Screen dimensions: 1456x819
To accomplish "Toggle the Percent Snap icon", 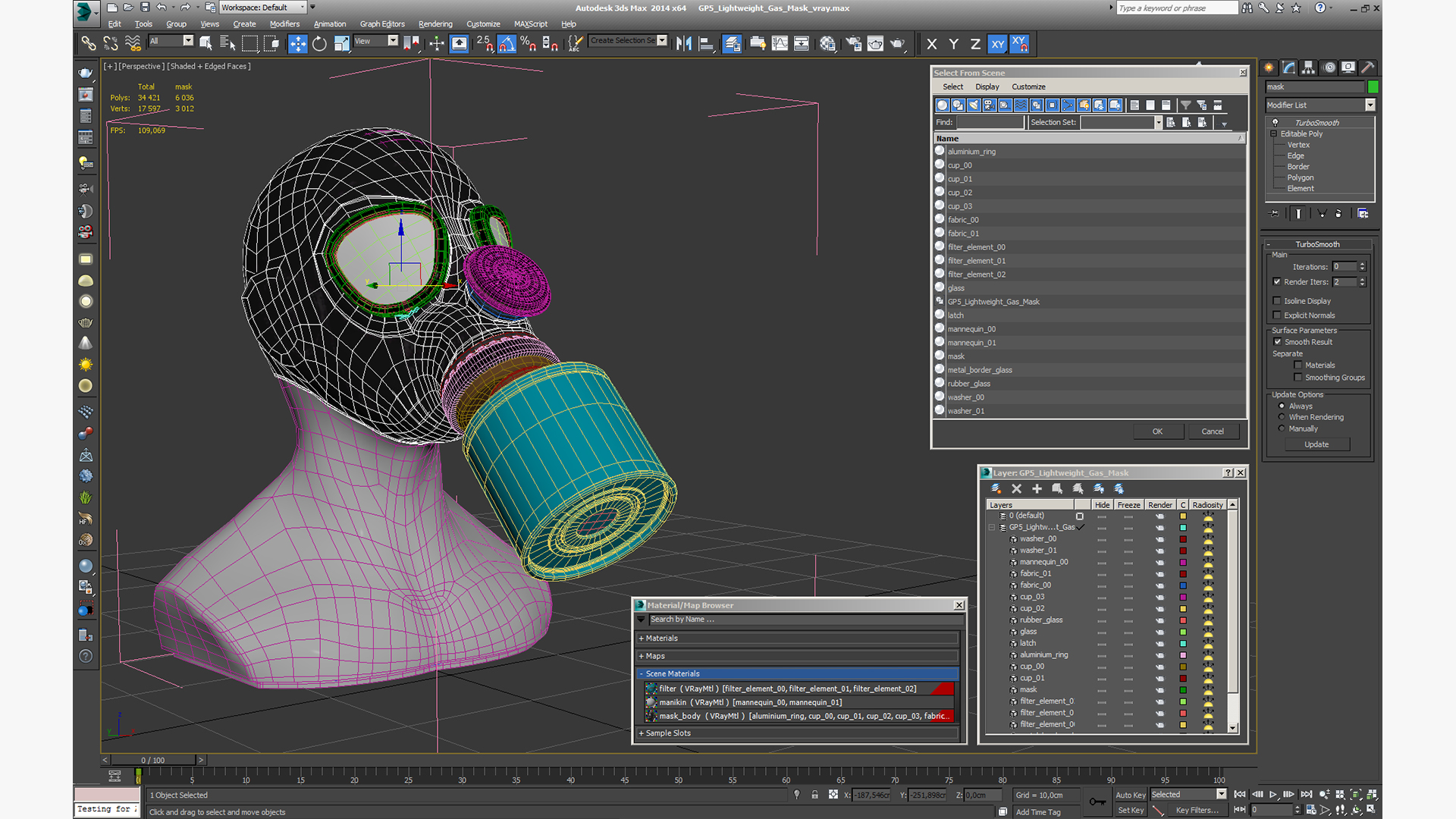I will click(529, 43).
